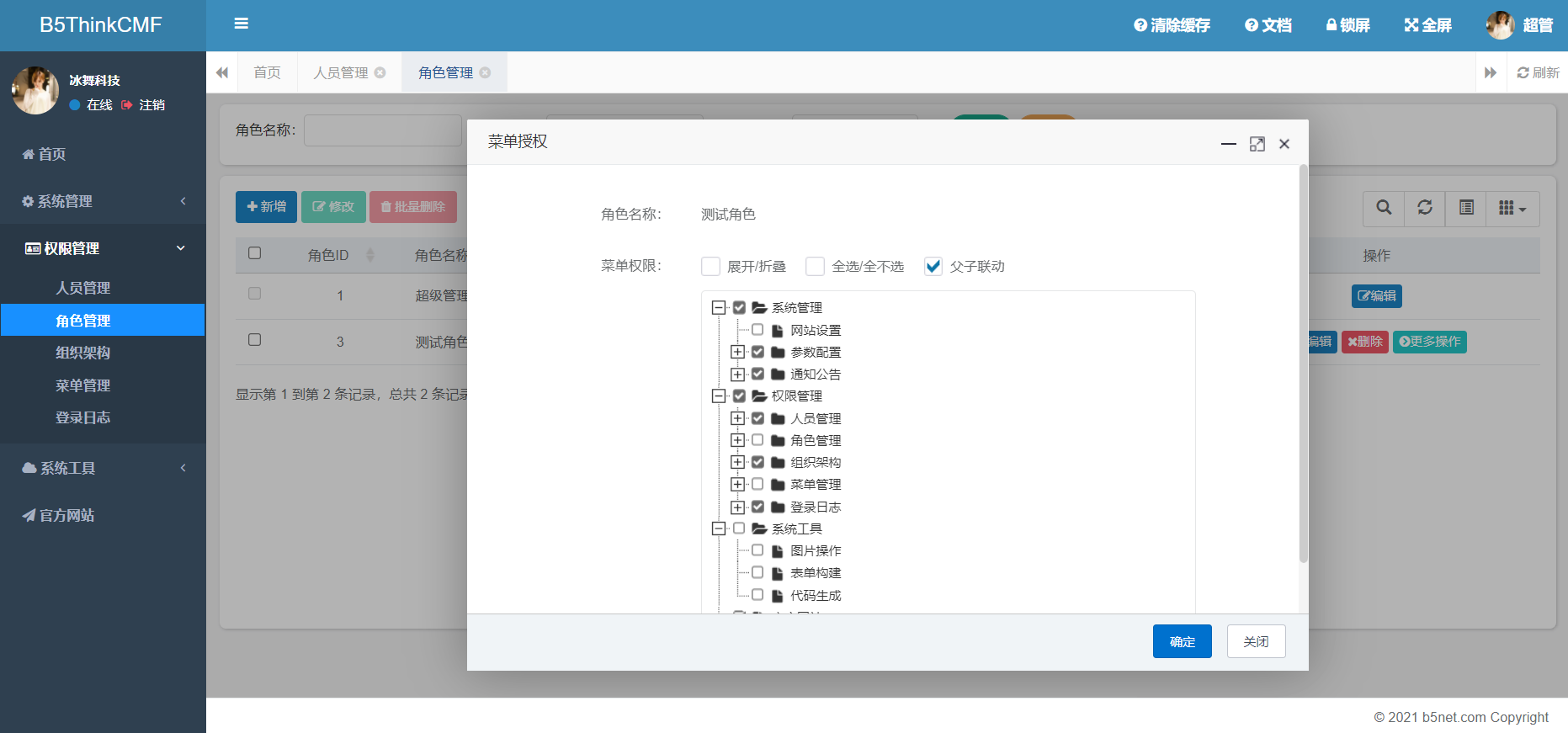The width and height of the screenshot is (1568, 733).
Task: Expand 系统管理 sidebar menu
Action: (103, 201)
